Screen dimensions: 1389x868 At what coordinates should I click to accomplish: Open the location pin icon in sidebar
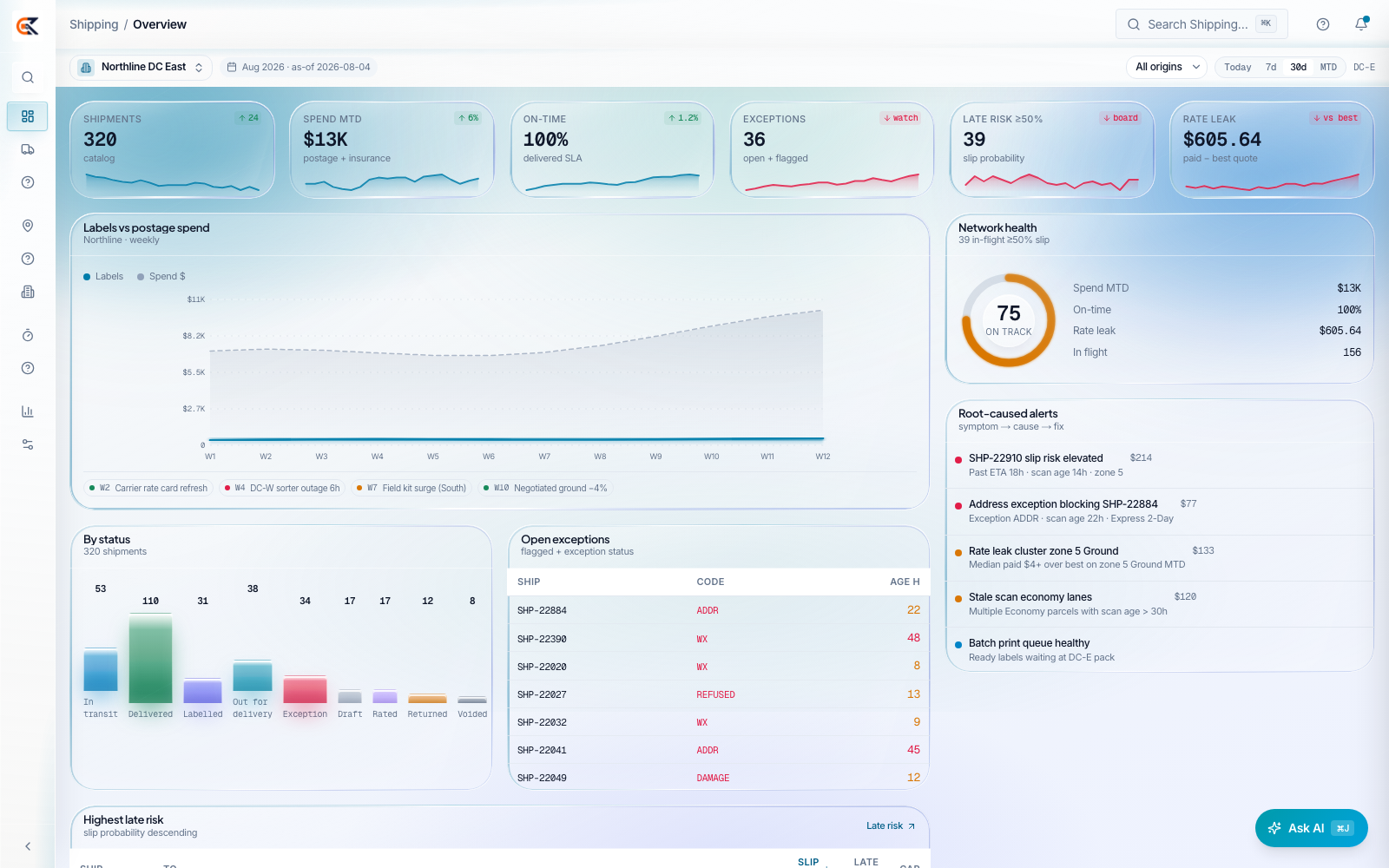point(28,226)
